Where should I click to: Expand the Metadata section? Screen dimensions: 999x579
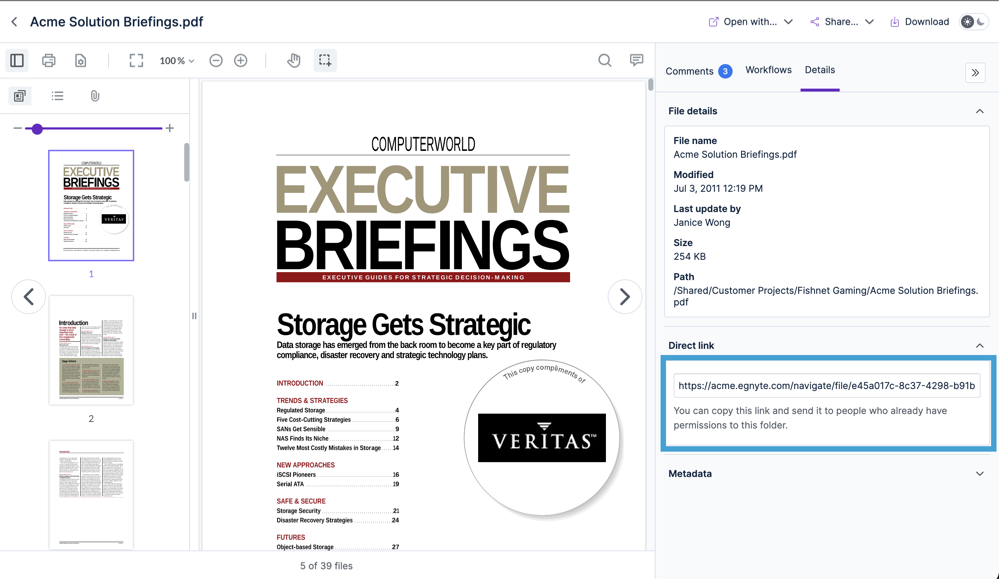point(979,474)
